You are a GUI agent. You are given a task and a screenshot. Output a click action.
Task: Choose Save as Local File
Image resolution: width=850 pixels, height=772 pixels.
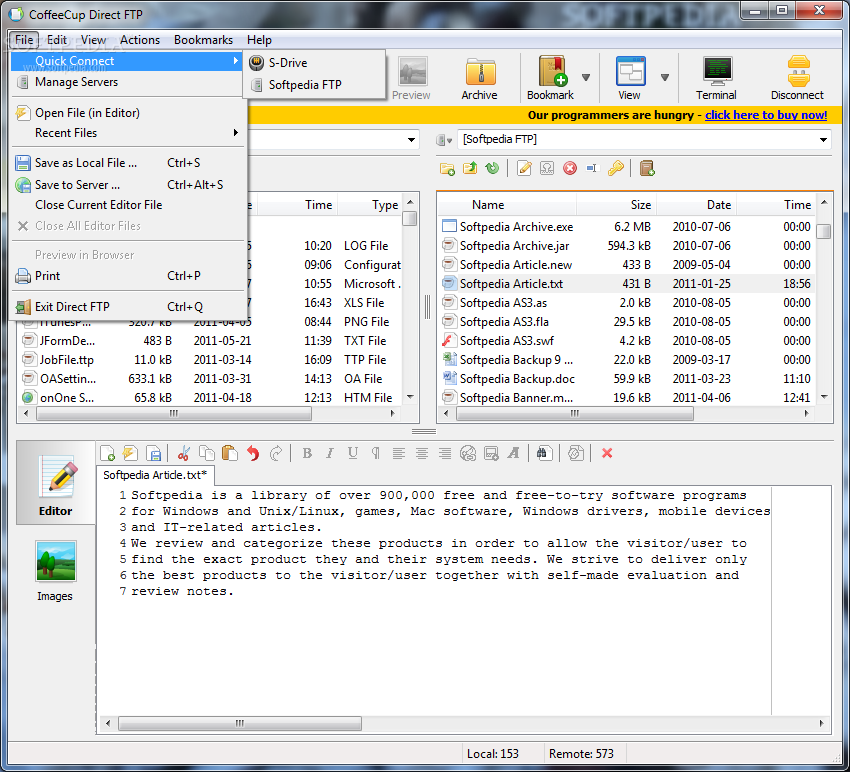pyautogui.click(x=129, y=163)
